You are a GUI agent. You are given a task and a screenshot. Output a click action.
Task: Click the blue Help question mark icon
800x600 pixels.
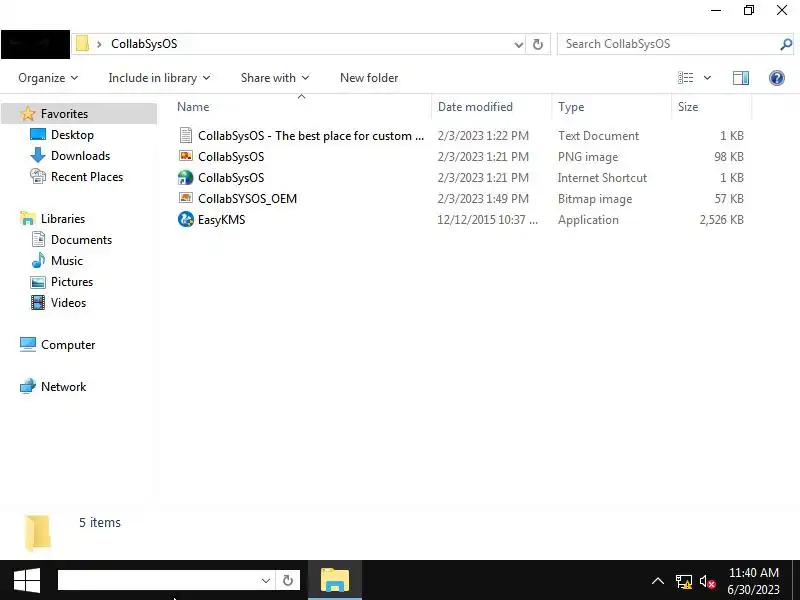tap(777, 78)
